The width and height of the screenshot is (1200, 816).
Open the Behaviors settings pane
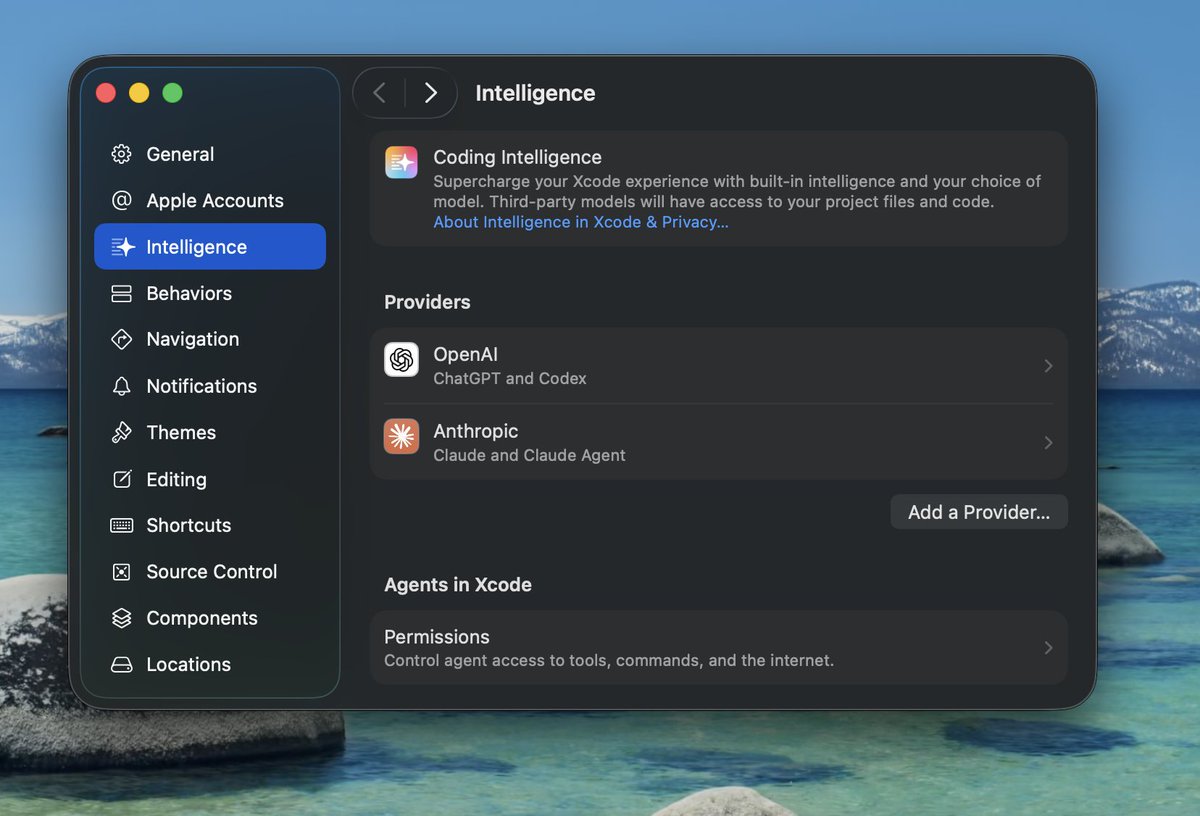click(x=210, y=293)
